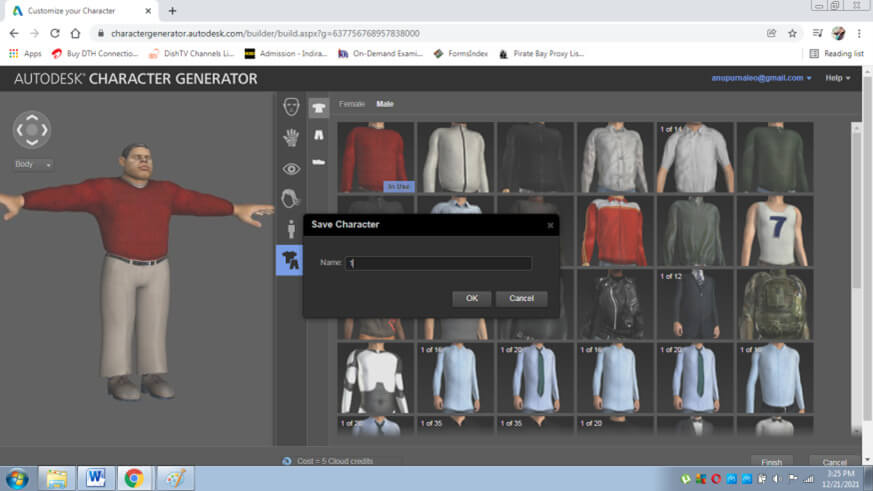873x491 pixels.
Task: Select the dark suit 1 of 12 thumbnail
Action: [x=695, y=305]
